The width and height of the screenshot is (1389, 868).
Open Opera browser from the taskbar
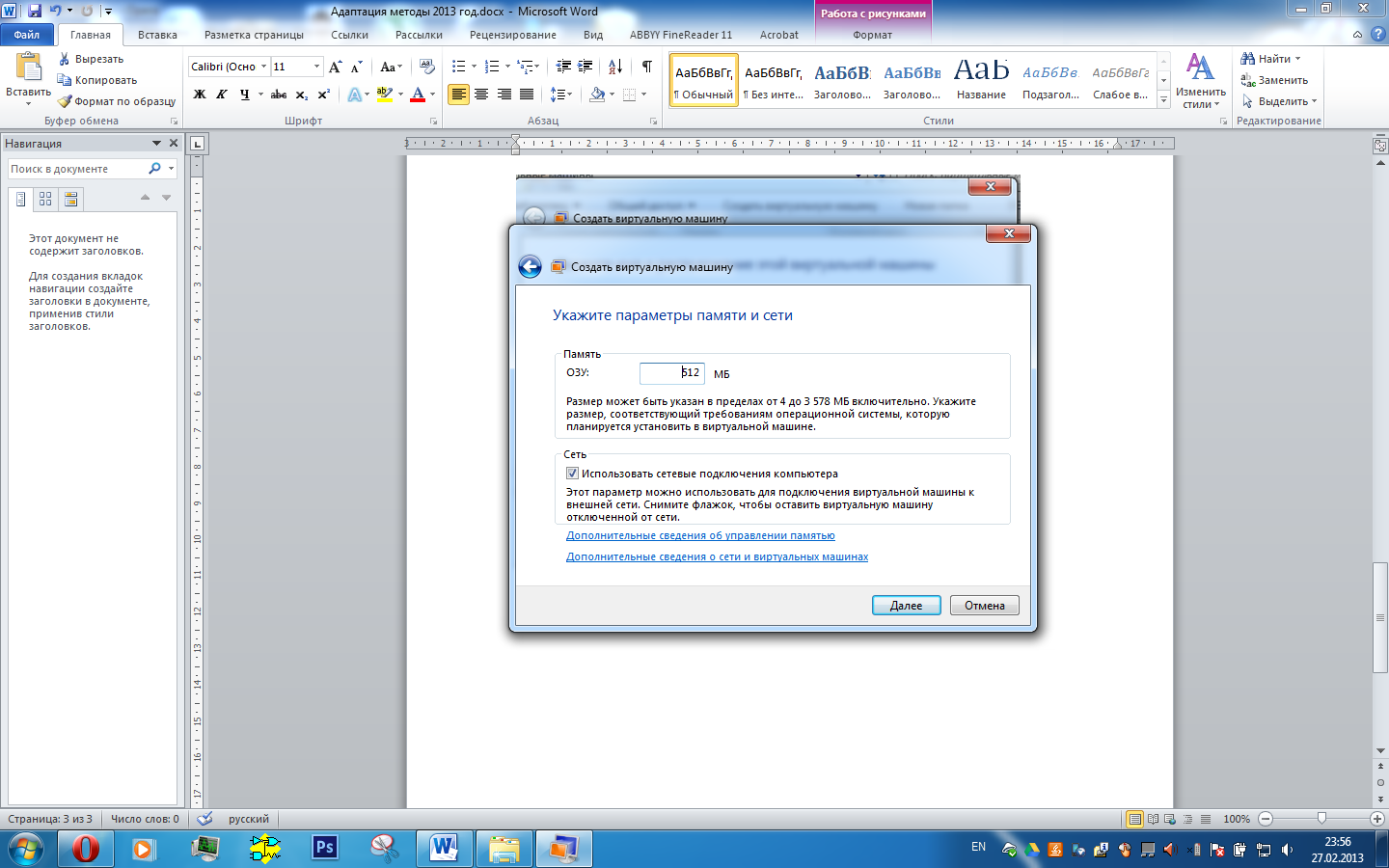(86, 849)
